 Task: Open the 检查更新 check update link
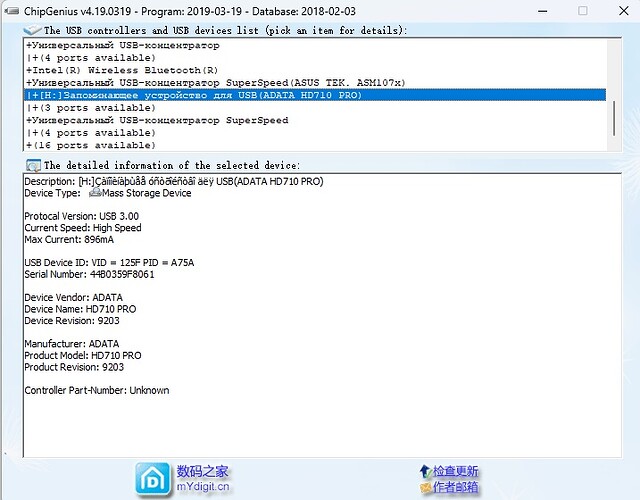[x=456, y=471]
